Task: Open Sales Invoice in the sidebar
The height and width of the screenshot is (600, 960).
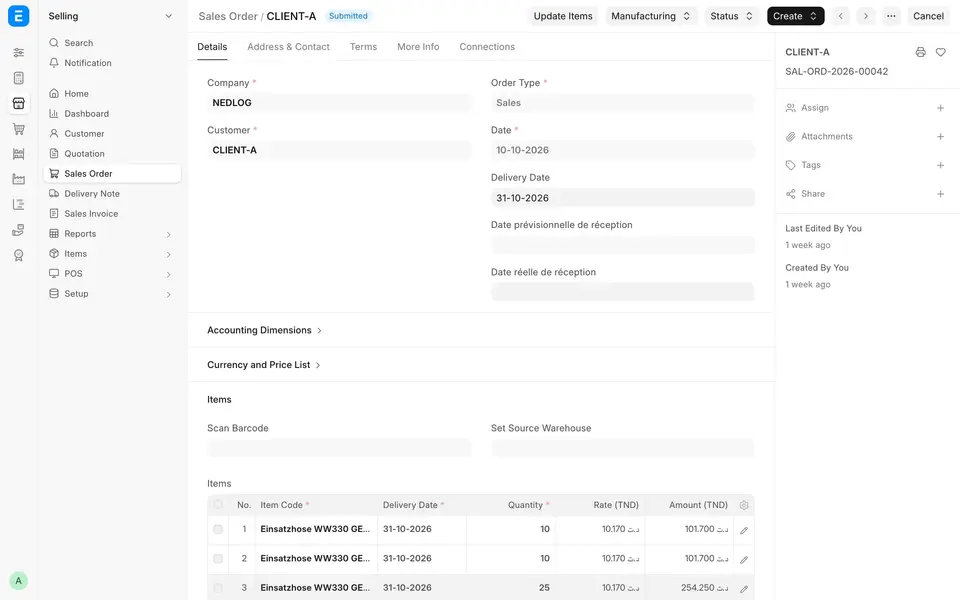Action: pos(112,214)
